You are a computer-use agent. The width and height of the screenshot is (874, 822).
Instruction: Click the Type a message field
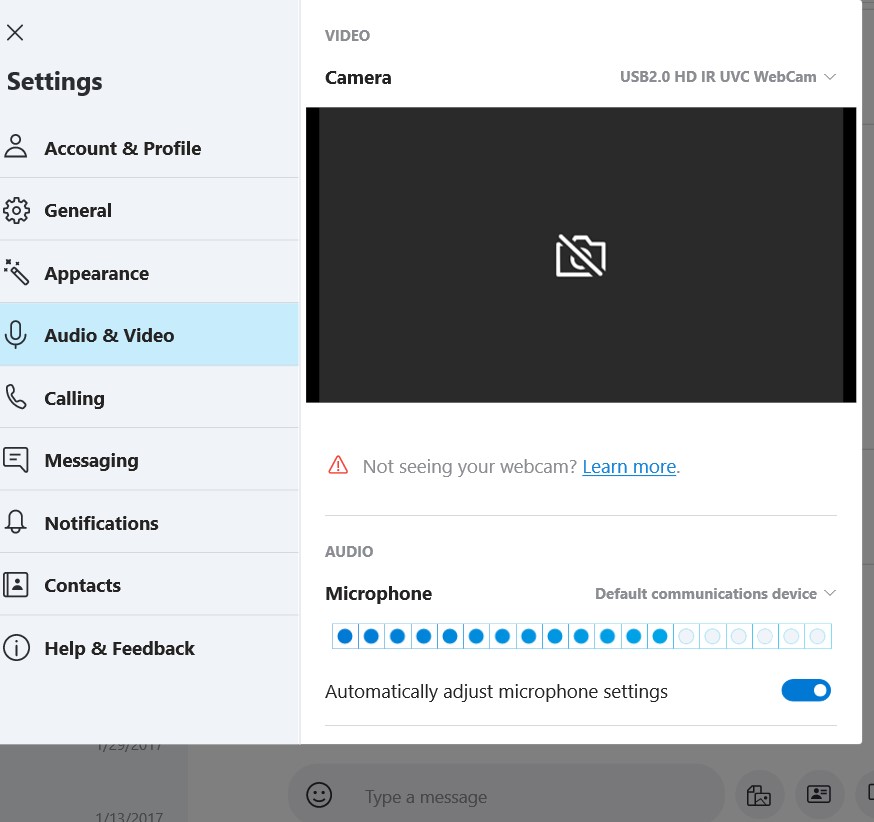[x=506, y=796]
